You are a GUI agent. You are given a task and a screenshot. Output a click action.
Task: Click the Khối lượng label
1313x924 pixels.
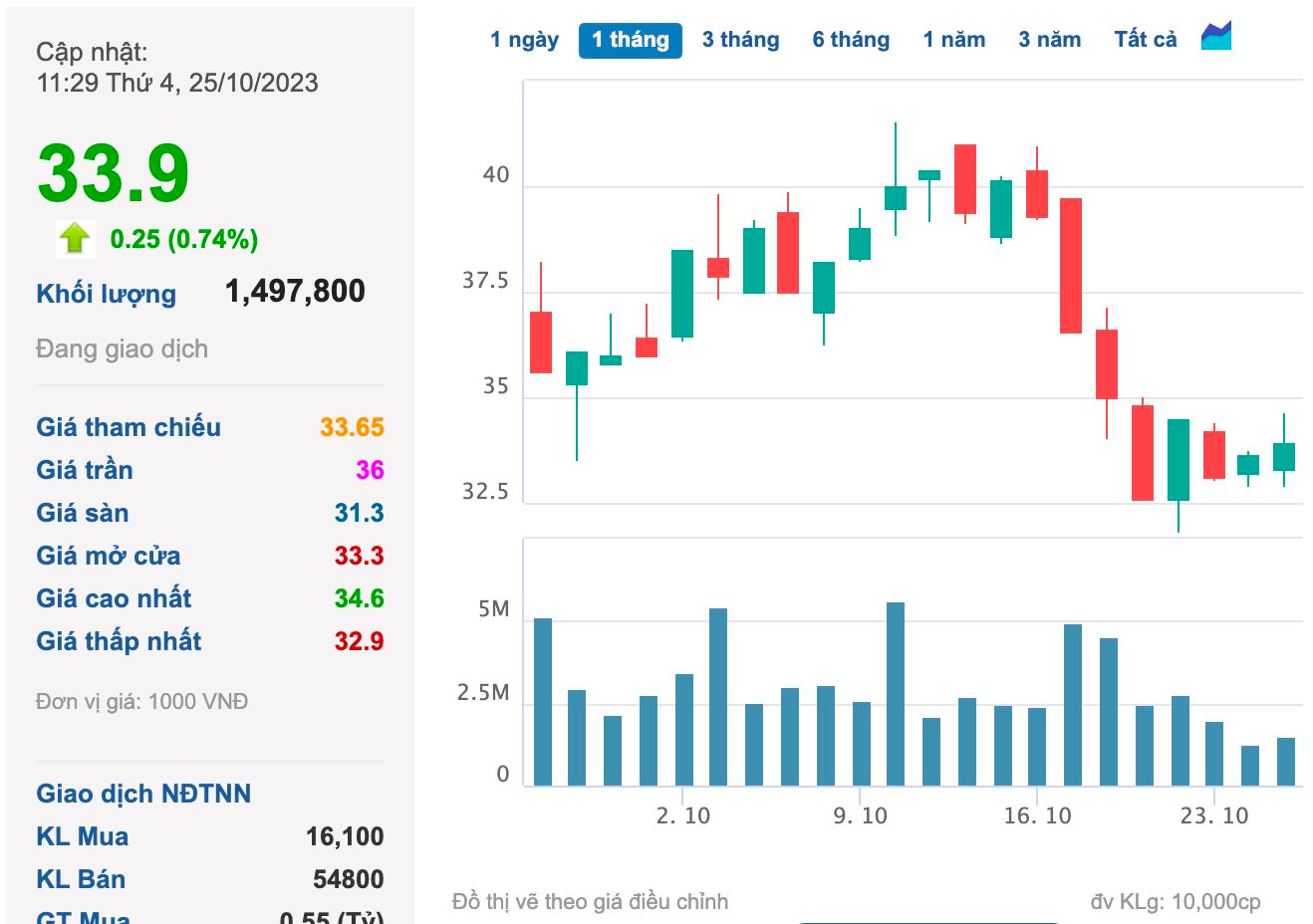pos(107,294)
